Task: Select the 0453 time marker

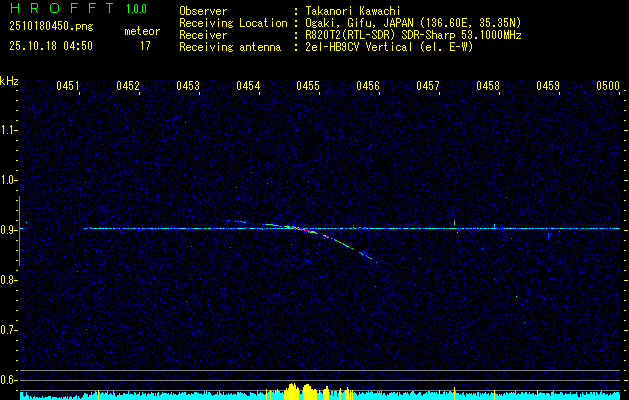Action: tap(188, 86)
